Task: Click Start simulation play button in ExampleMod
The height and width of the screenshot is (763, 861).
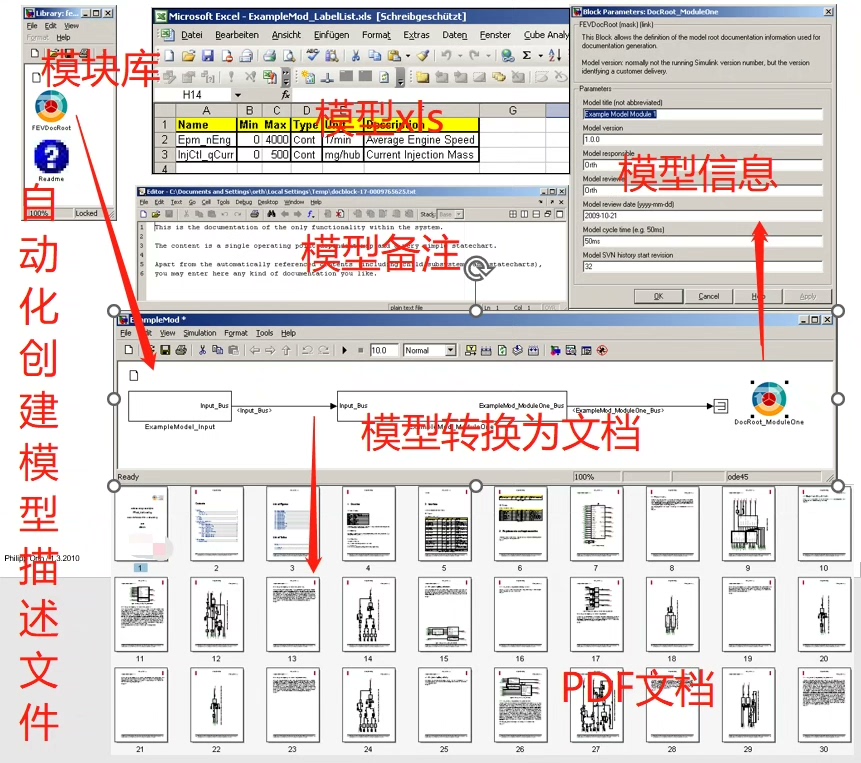Action: (x=344, y=350)
